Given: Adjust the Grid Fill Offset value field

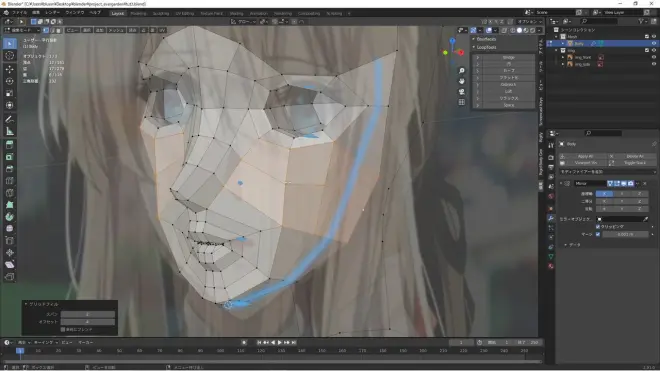Looking at the screenshot, I should click(x=88, y=322).
